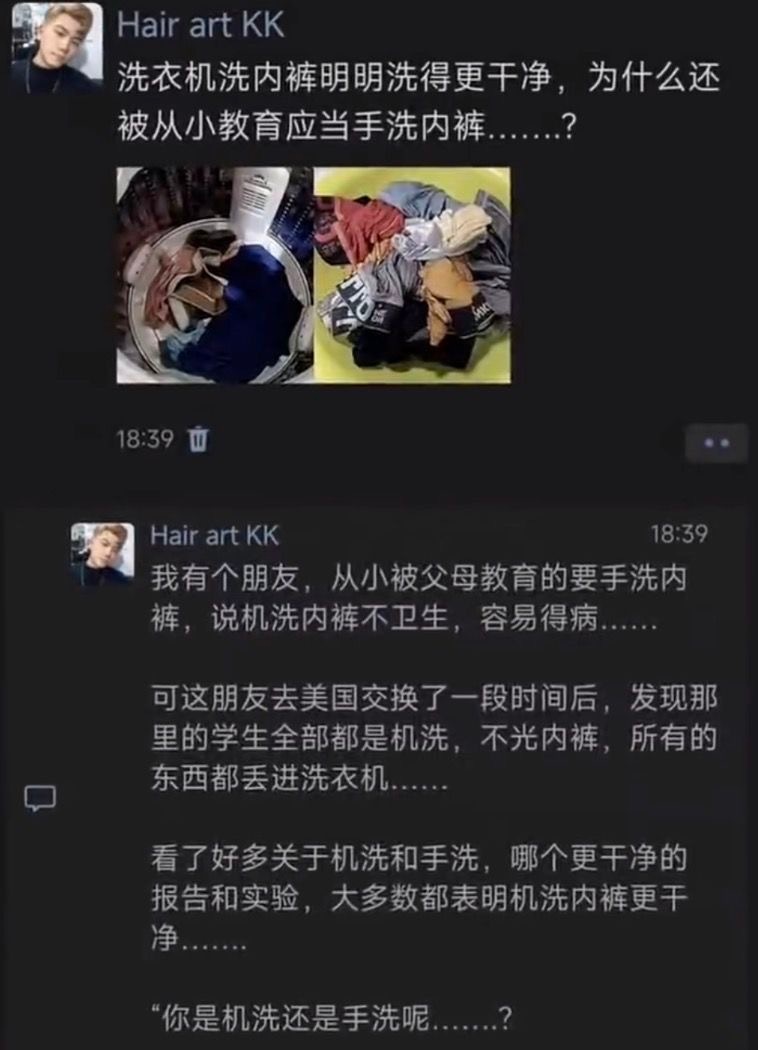Tap the question 你是机洗还是手洗呢
This screenshot has width=758, height=1050.
[332, 1017]
